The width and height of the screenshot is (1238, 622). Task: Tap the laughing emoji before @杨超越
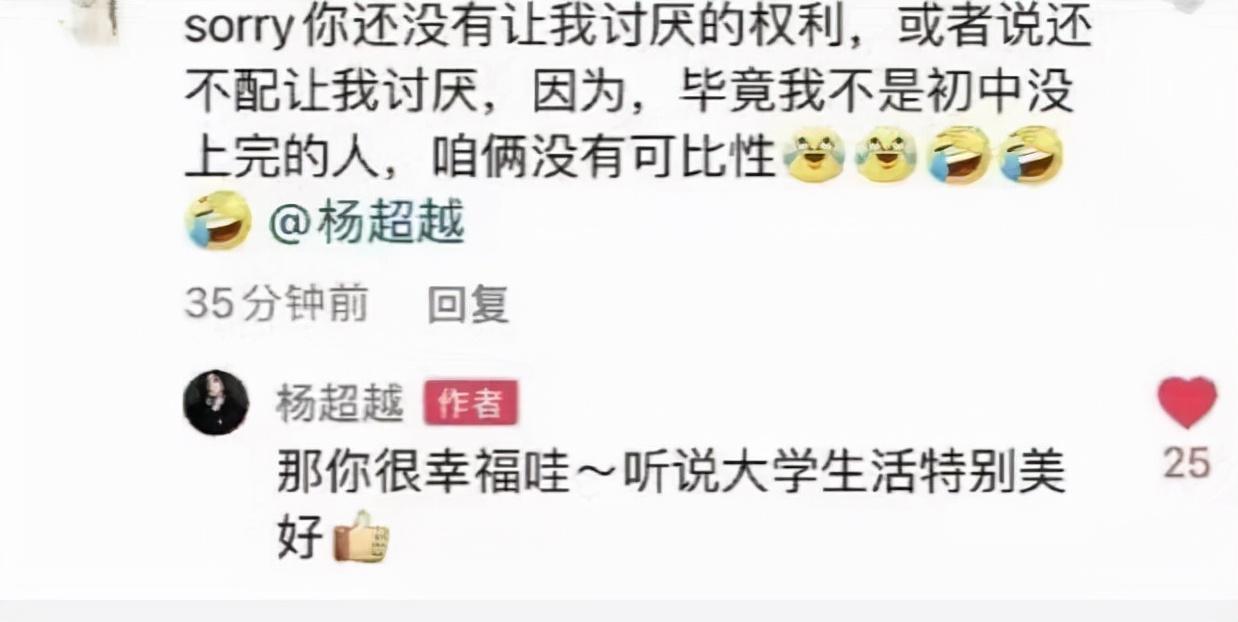coord(218,220)
